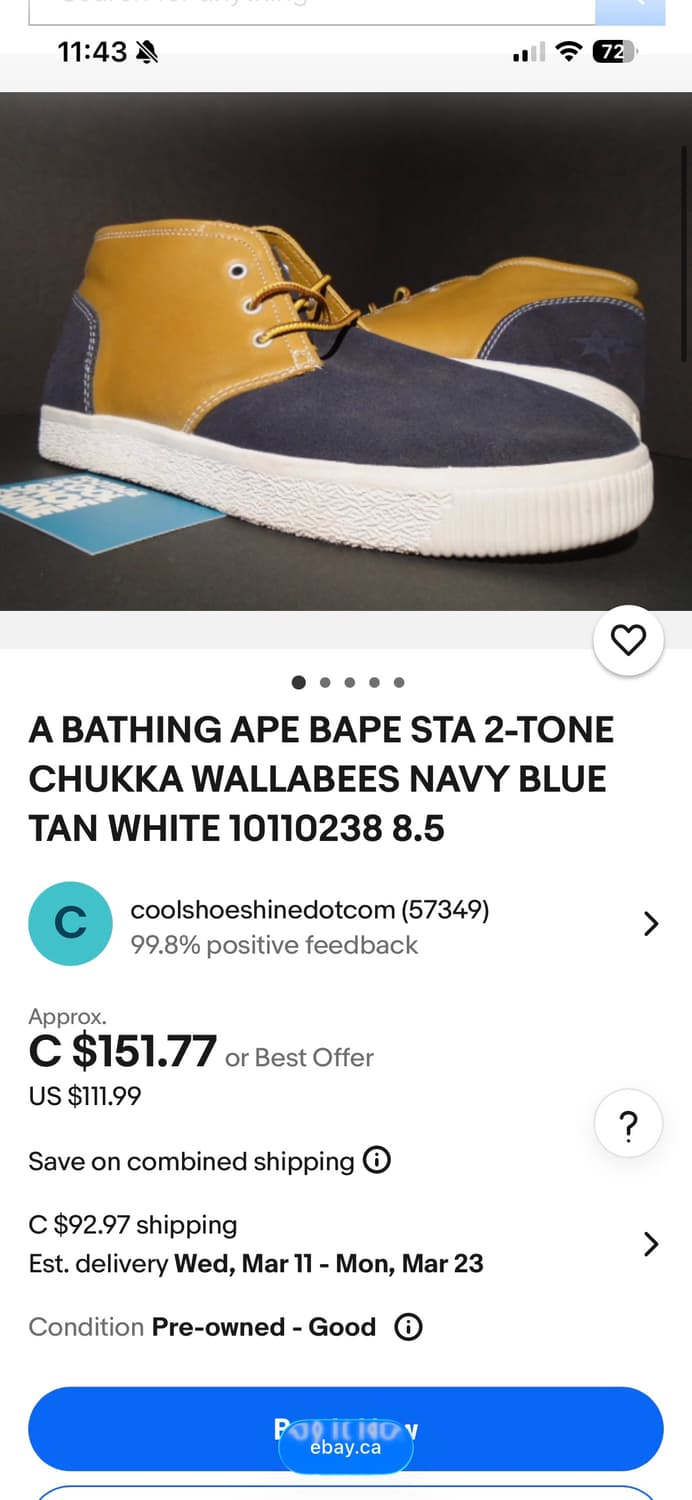This screenshot has height=1500, width=692.
Task: Tap the Wi-Fi icon in the status bar
Action: 569,52
